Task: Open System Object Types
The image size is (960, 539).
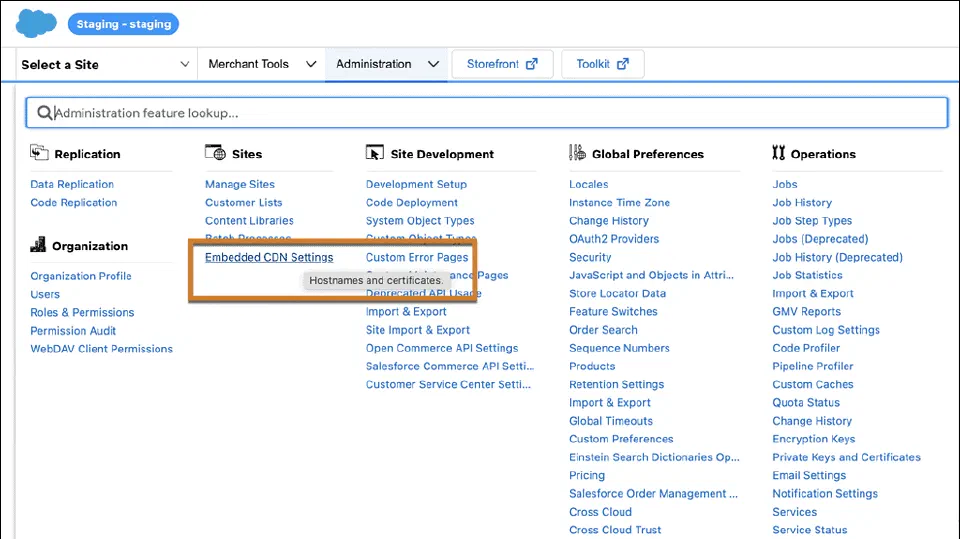Action: click(x=420, y=220)
